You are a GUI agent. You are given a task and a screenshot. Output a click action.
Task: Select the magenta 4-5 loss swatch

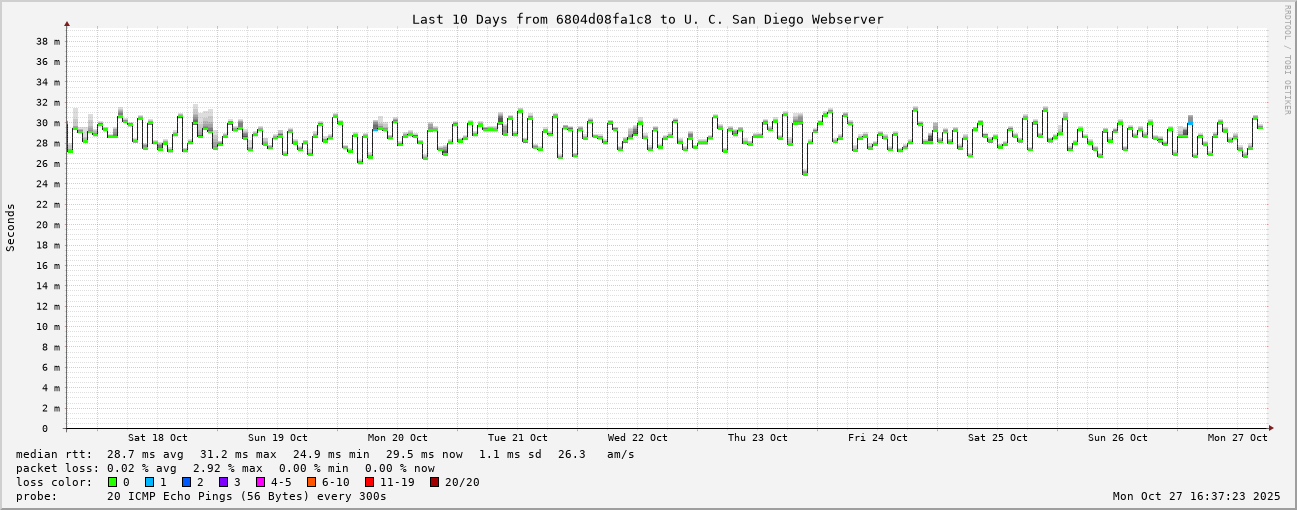point(260,482)
